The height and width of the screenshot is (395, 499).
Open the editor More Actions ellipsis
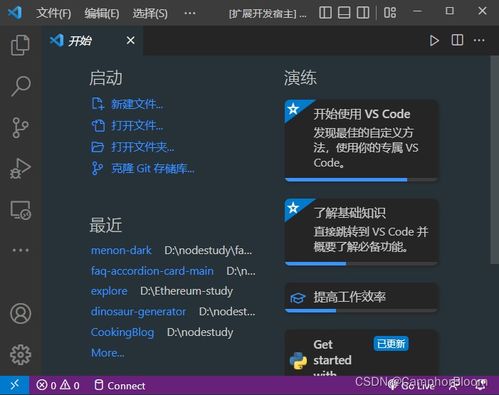(479, 41)
